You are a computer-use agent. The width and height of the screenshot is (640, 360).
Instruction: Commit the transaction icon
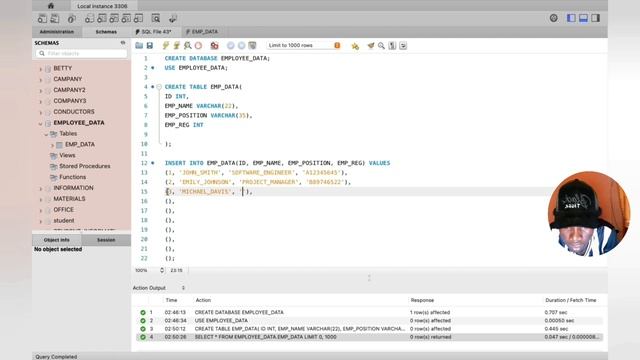(x=231, y=45)
